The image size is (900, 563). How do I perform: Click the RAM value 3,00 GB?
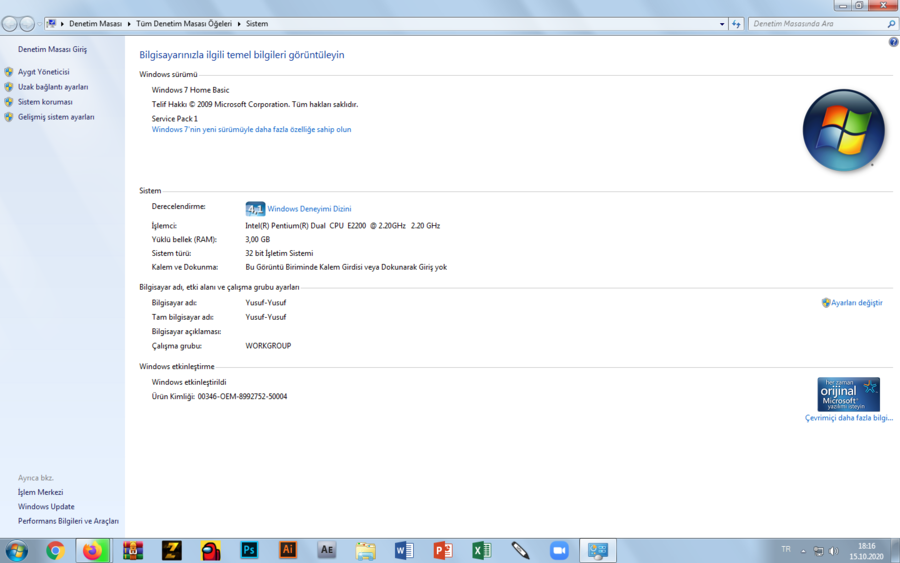coord(257,239)
